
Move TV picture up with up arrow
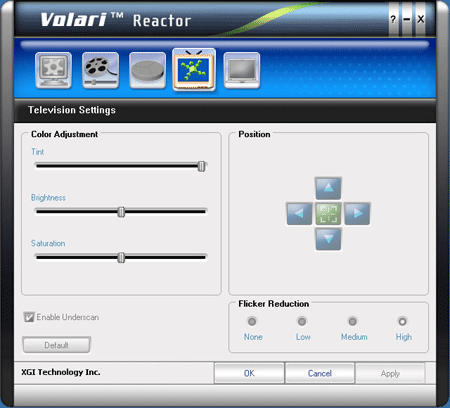[328, 188]
